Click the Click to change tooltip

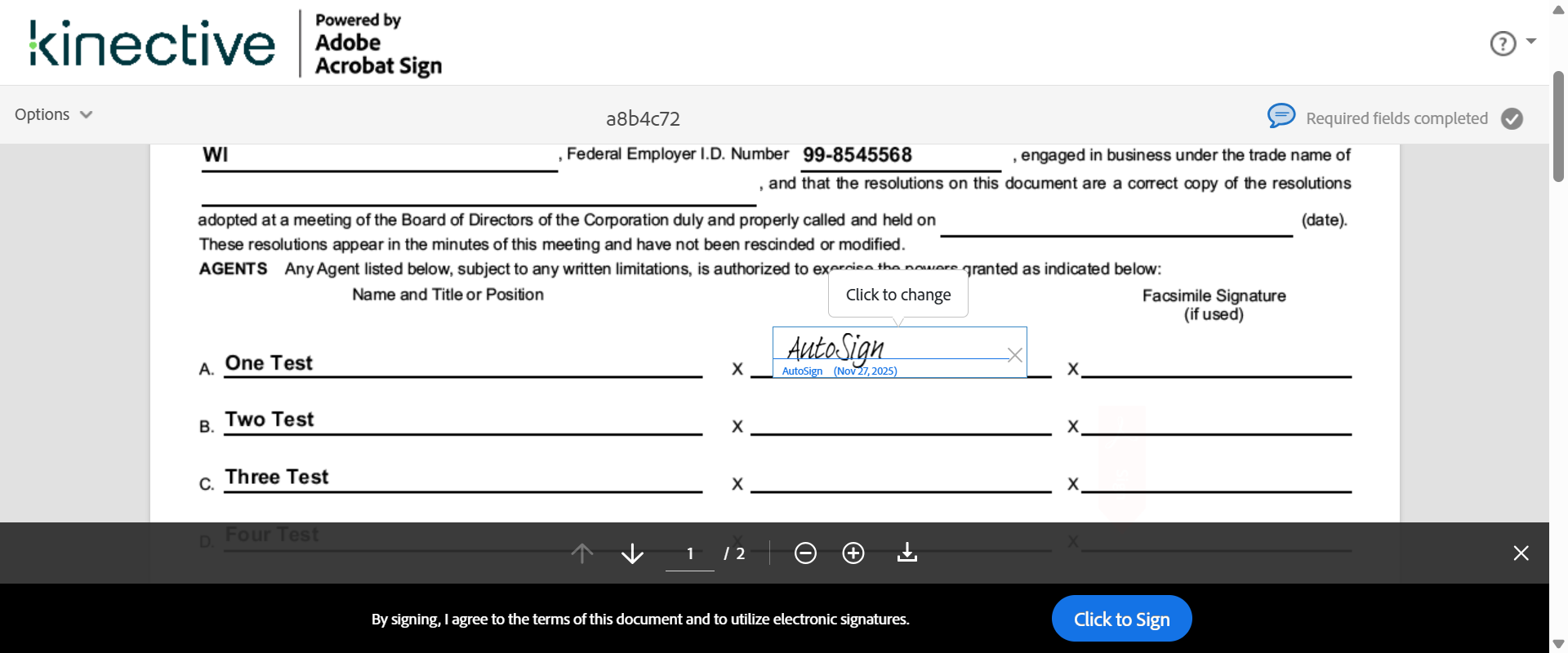(x=898, y=295)
